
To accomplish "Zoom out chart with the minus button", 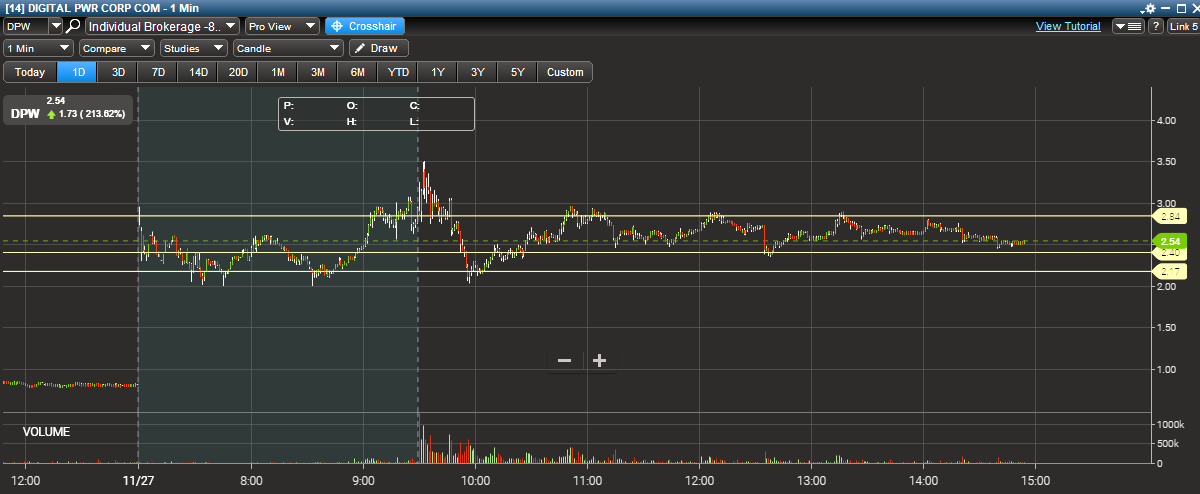I will click(x=565, y=361).
